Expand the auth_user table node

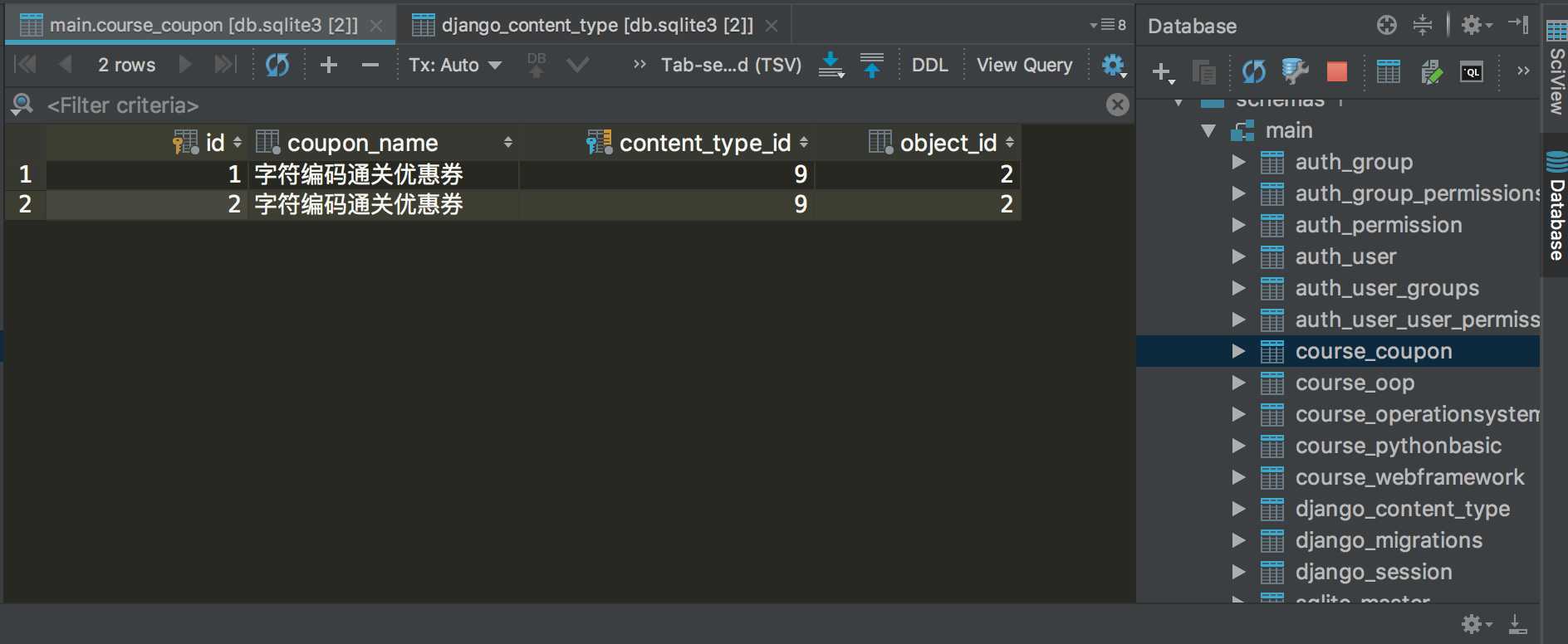pos(1238,257)
